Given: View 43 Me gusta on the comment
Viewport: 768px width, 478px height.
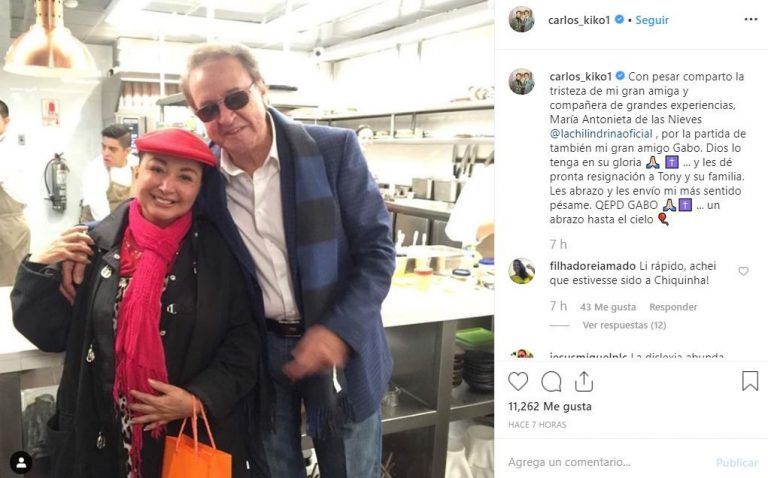Looking at the screenshot, I should [608, 307].
